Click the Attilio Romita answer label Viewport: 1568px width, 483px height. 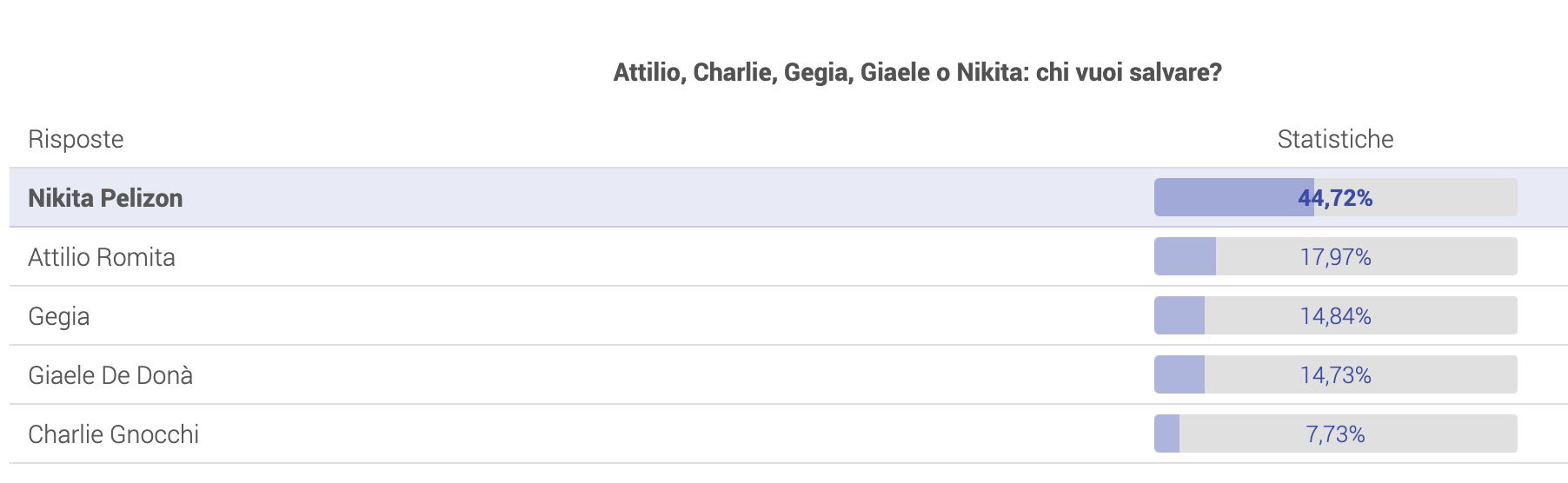(x=102, y=257)
